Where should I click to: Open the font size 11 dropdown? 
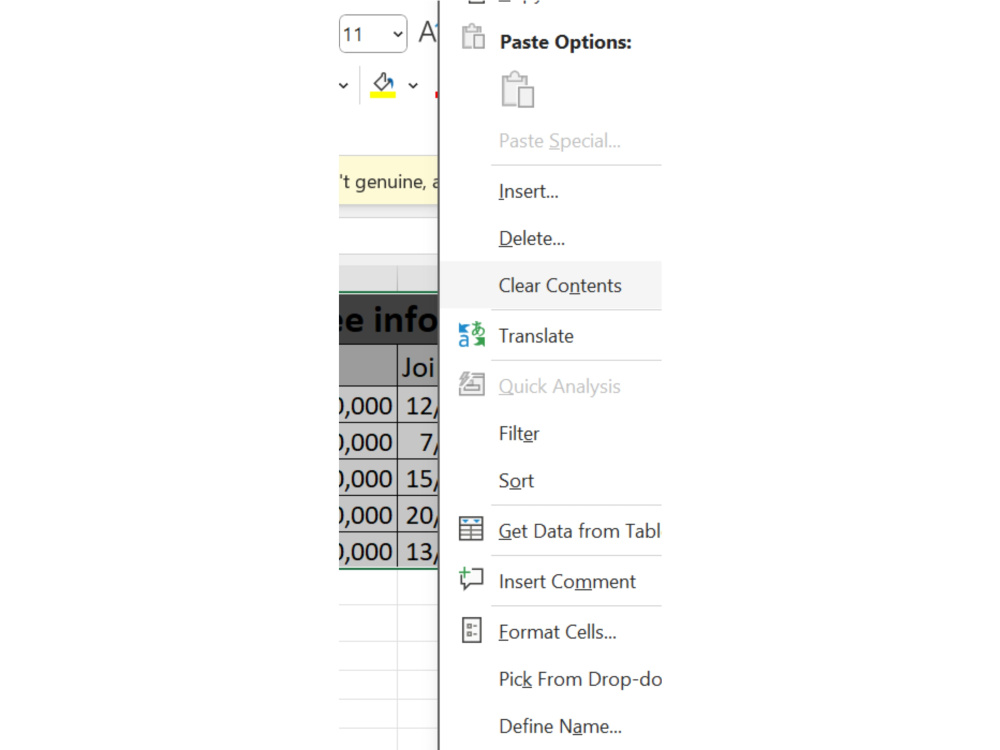pyautogui.click(x=398, y=34)
